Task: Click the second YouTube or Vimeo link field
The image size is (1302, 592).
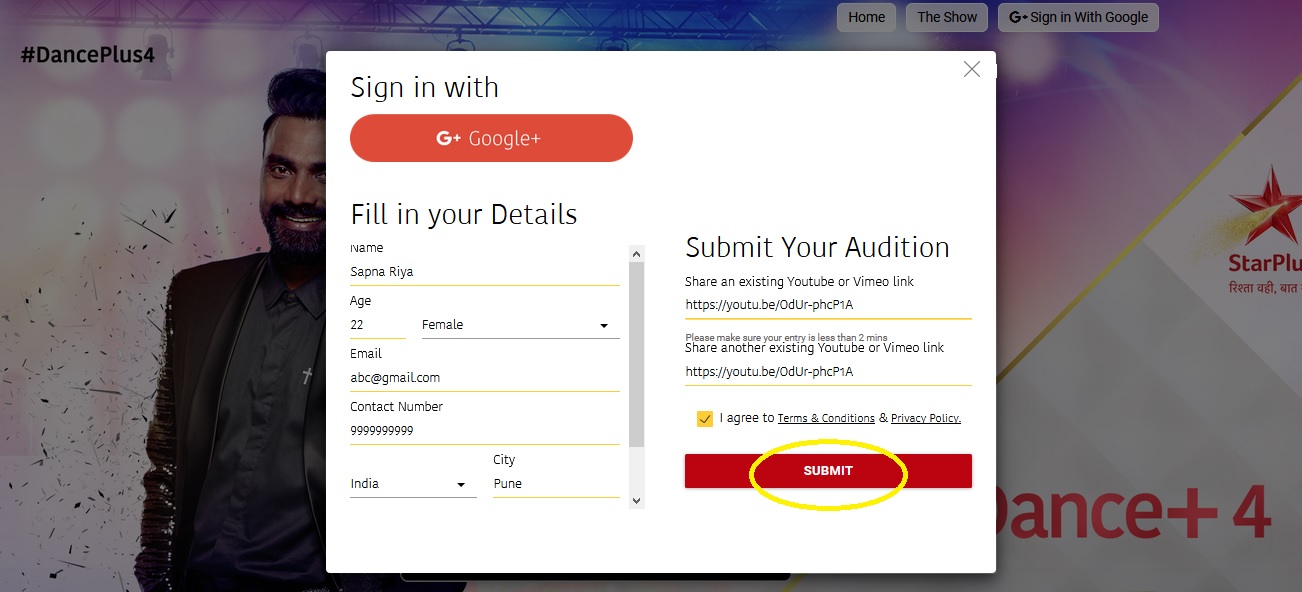Action: coord(828,372)
